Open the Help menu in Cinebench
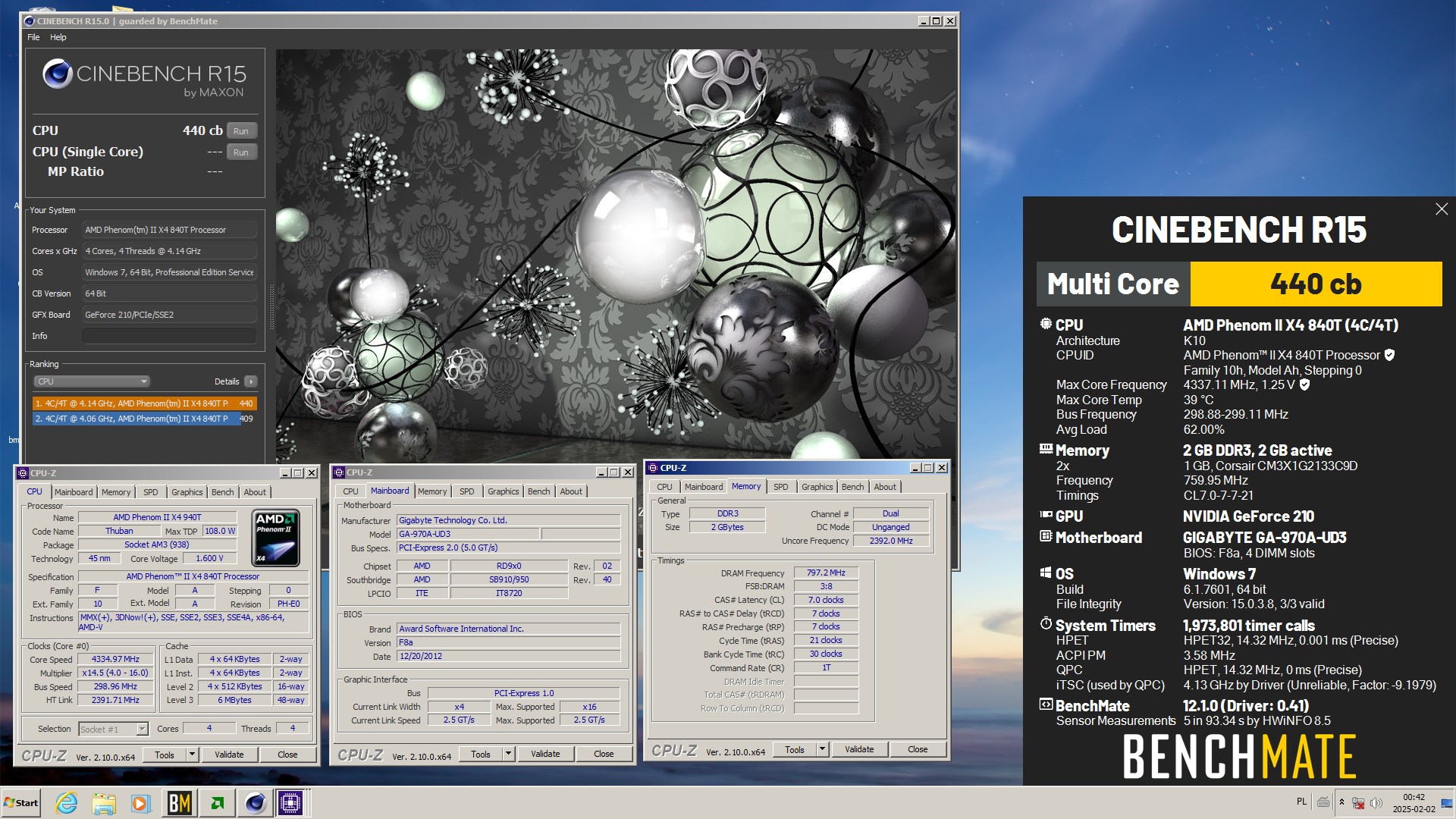Viewport: 1456px width, 819px height. click(x=58, y=37)
